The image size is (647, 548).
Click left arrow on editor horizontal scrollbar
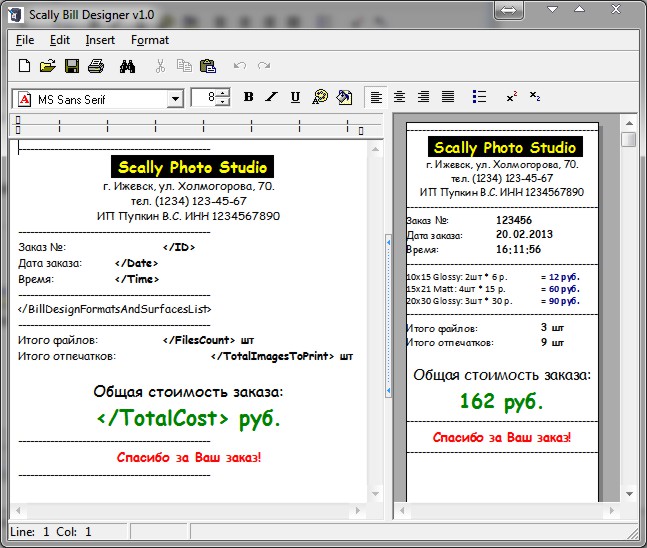18,510
